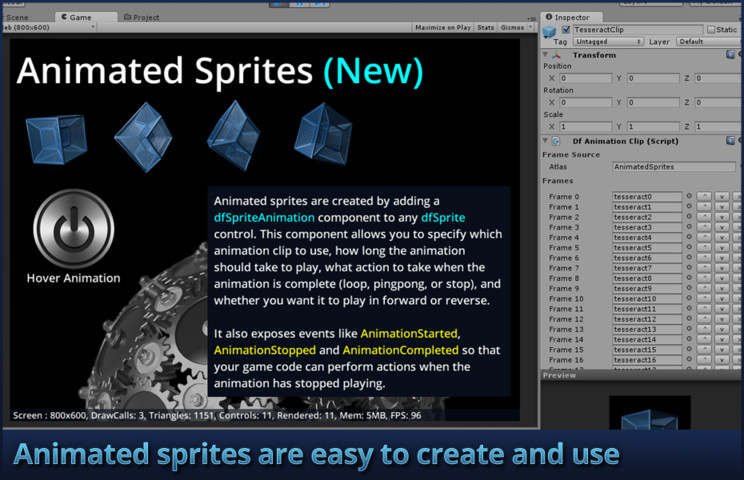
Task: Open the Untagged Tag dropdown
Action: tap(608, 42)
